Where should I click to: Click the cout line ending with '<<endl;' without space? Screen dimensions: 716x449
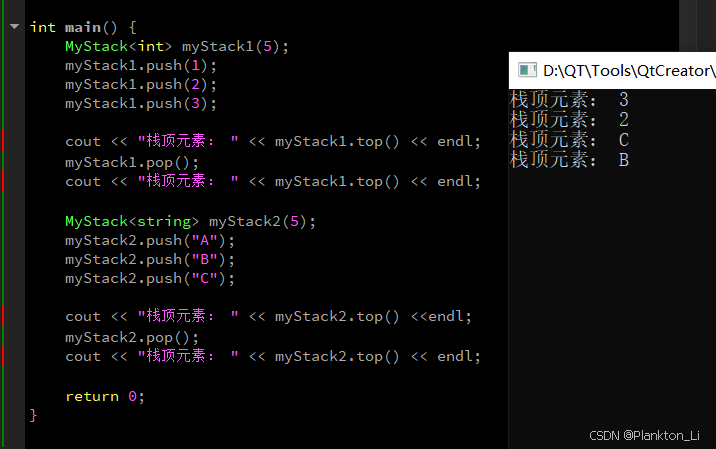pyautogui.click(x=268, y=316)
